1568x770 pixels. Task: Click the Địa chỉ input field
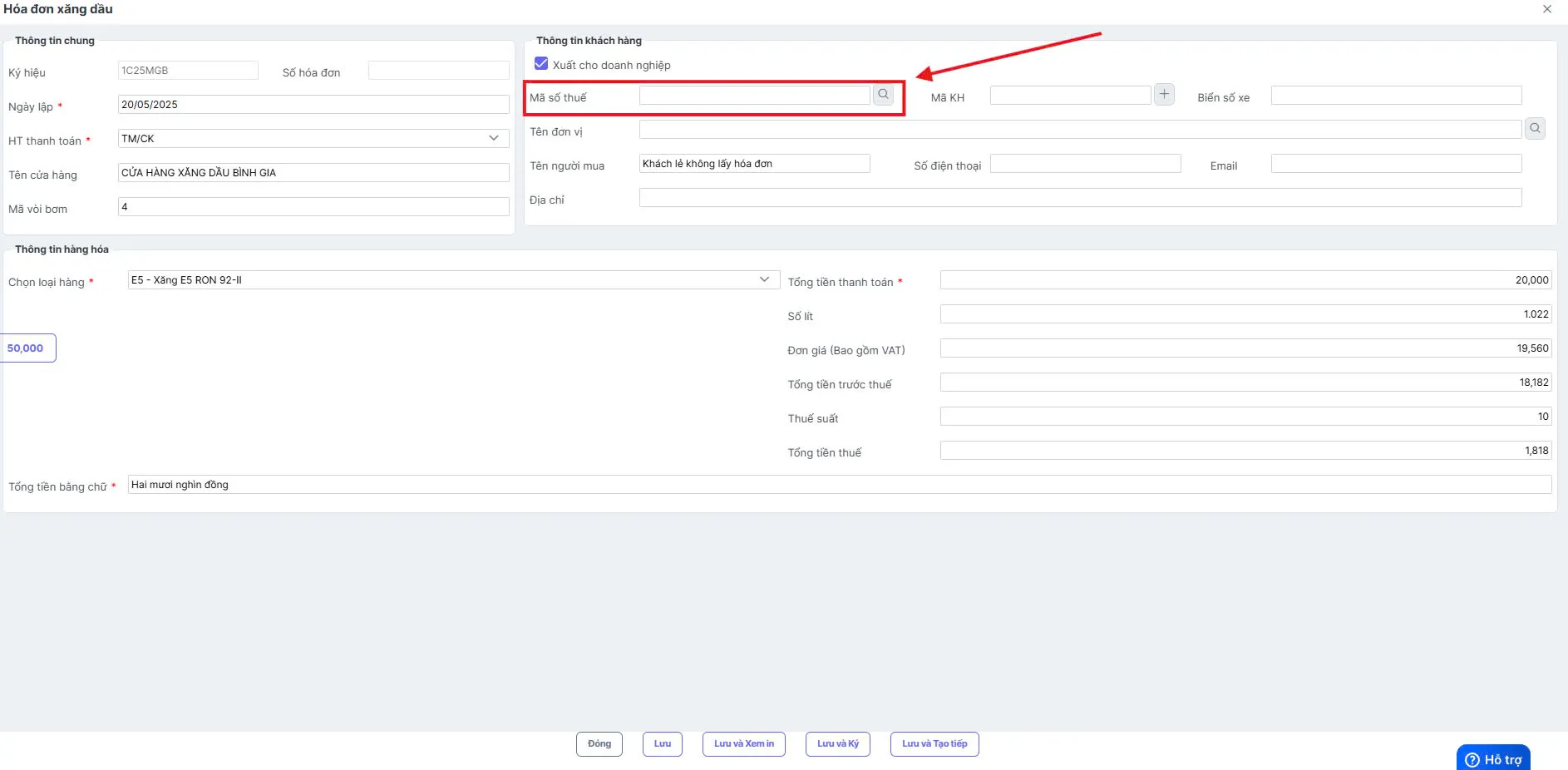[x=1080, y=197]
